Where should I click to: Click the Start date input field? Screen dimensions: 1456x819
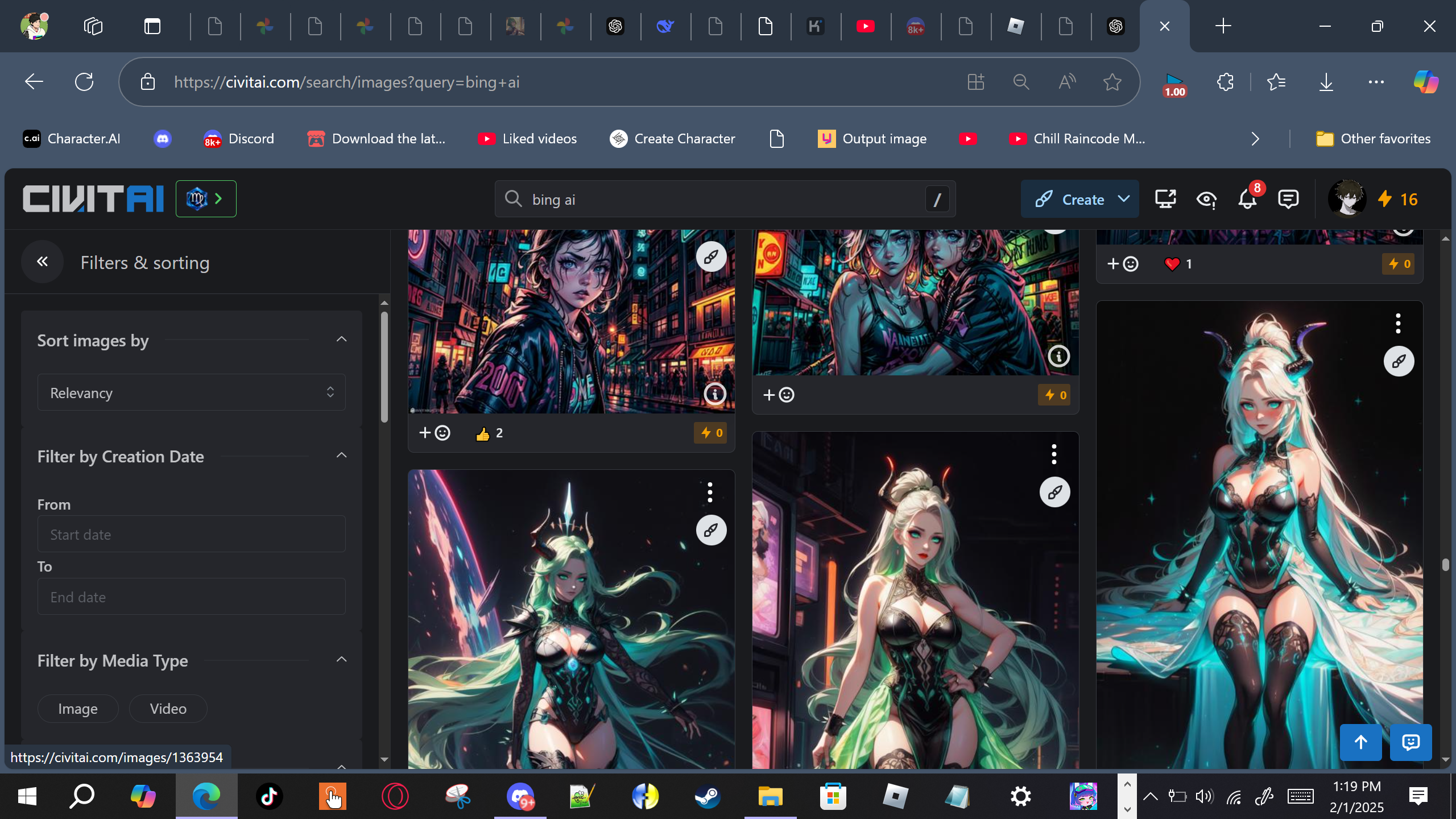pos(191,534)
